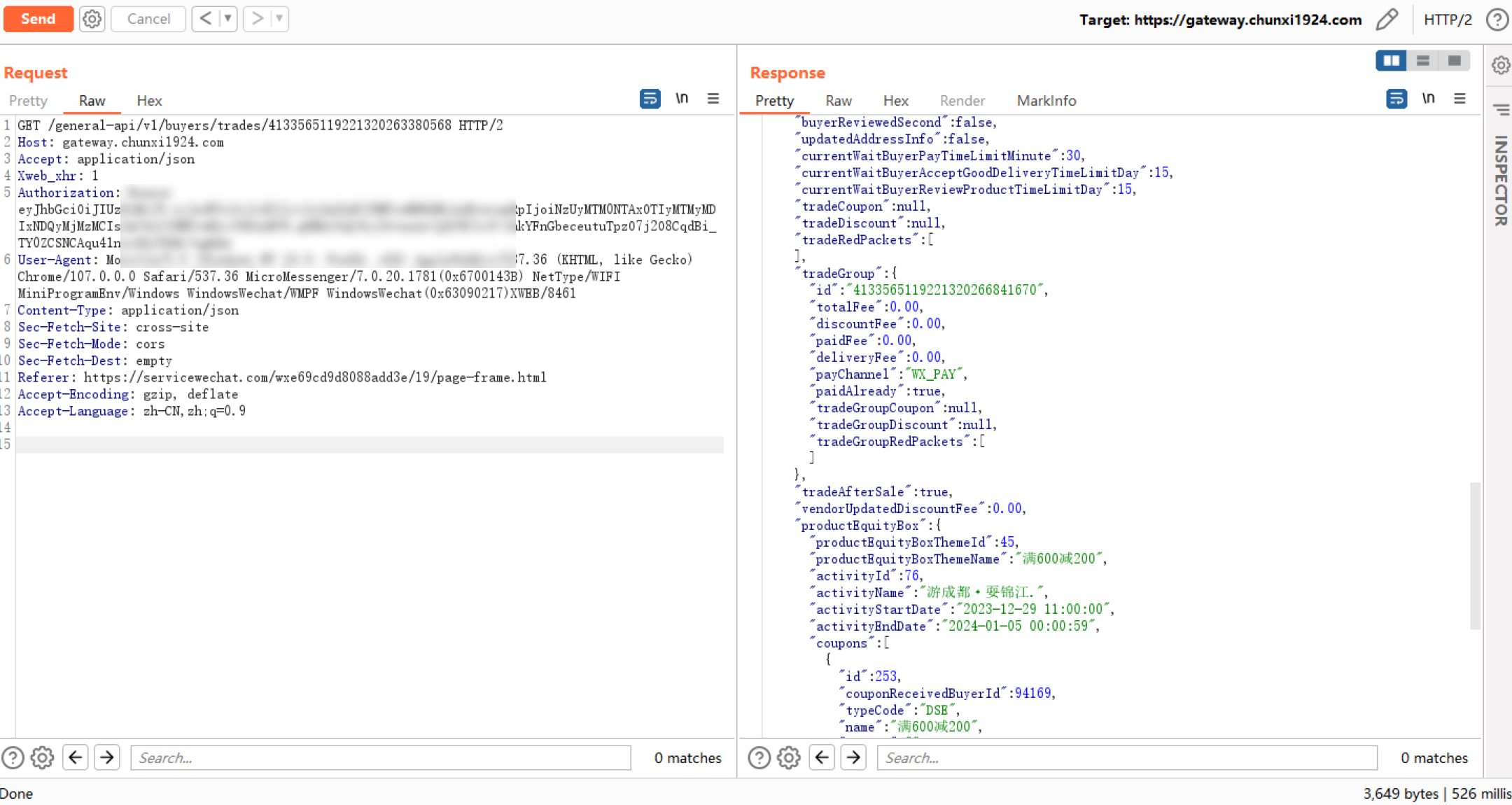
Task: Expand the forward history dropdown arrow
Action: [x=279, y=19]
